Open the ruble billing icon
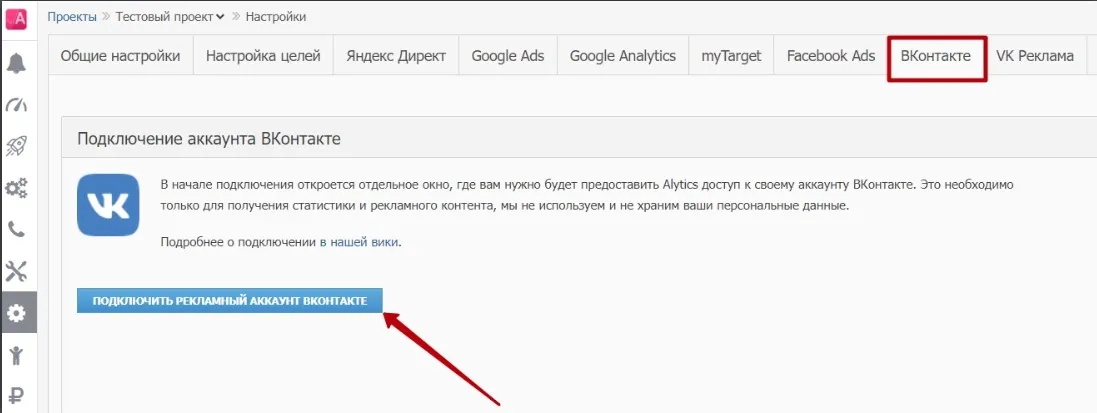 (x=17, y=396)
